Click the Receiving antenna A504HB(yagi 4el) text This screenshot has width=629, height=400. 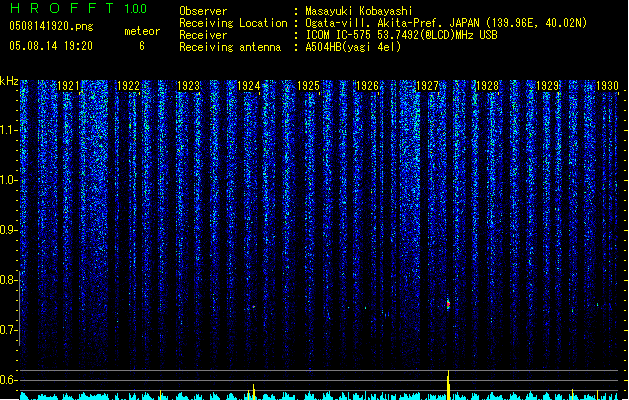tap(353, 47)
